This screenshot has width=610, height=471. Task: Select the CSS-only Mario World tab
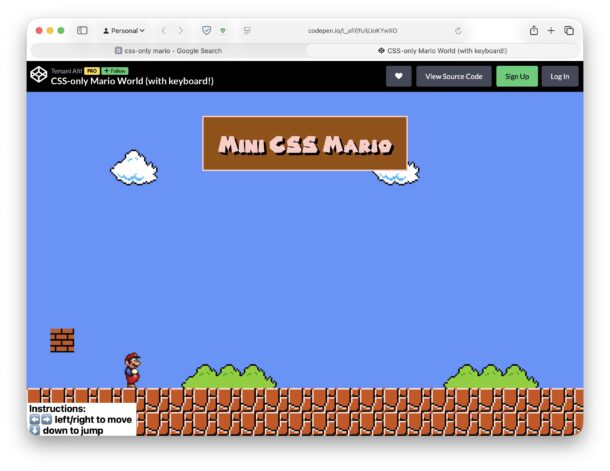[442, 50]
